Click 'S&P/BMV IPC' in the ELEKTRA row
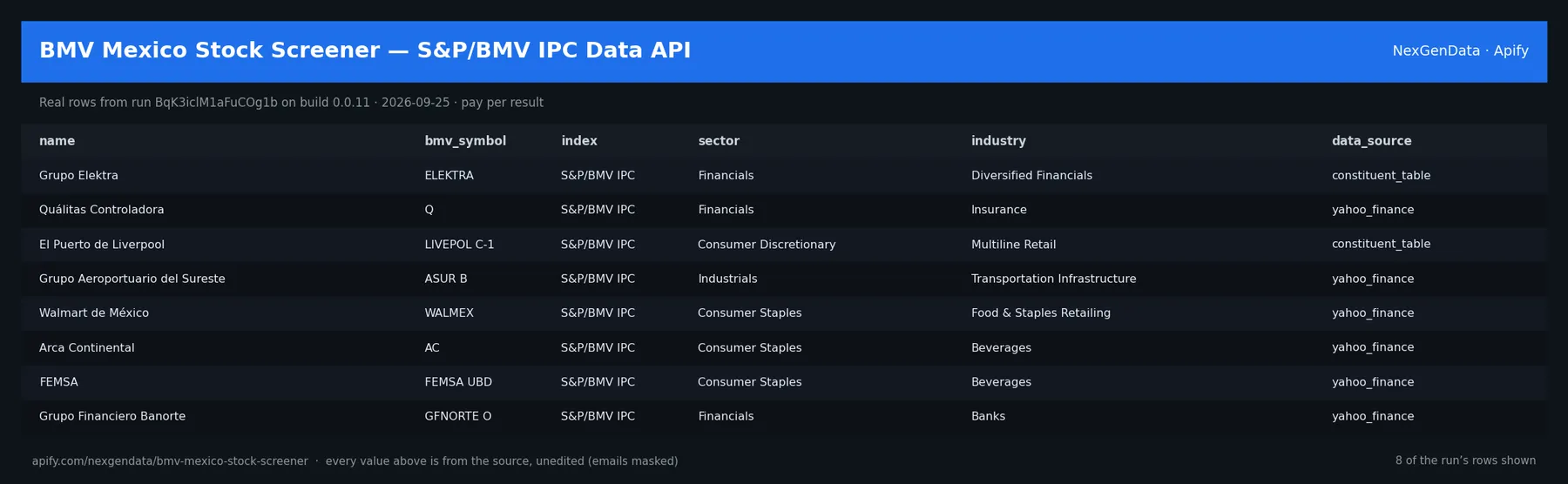 [598, 176]
